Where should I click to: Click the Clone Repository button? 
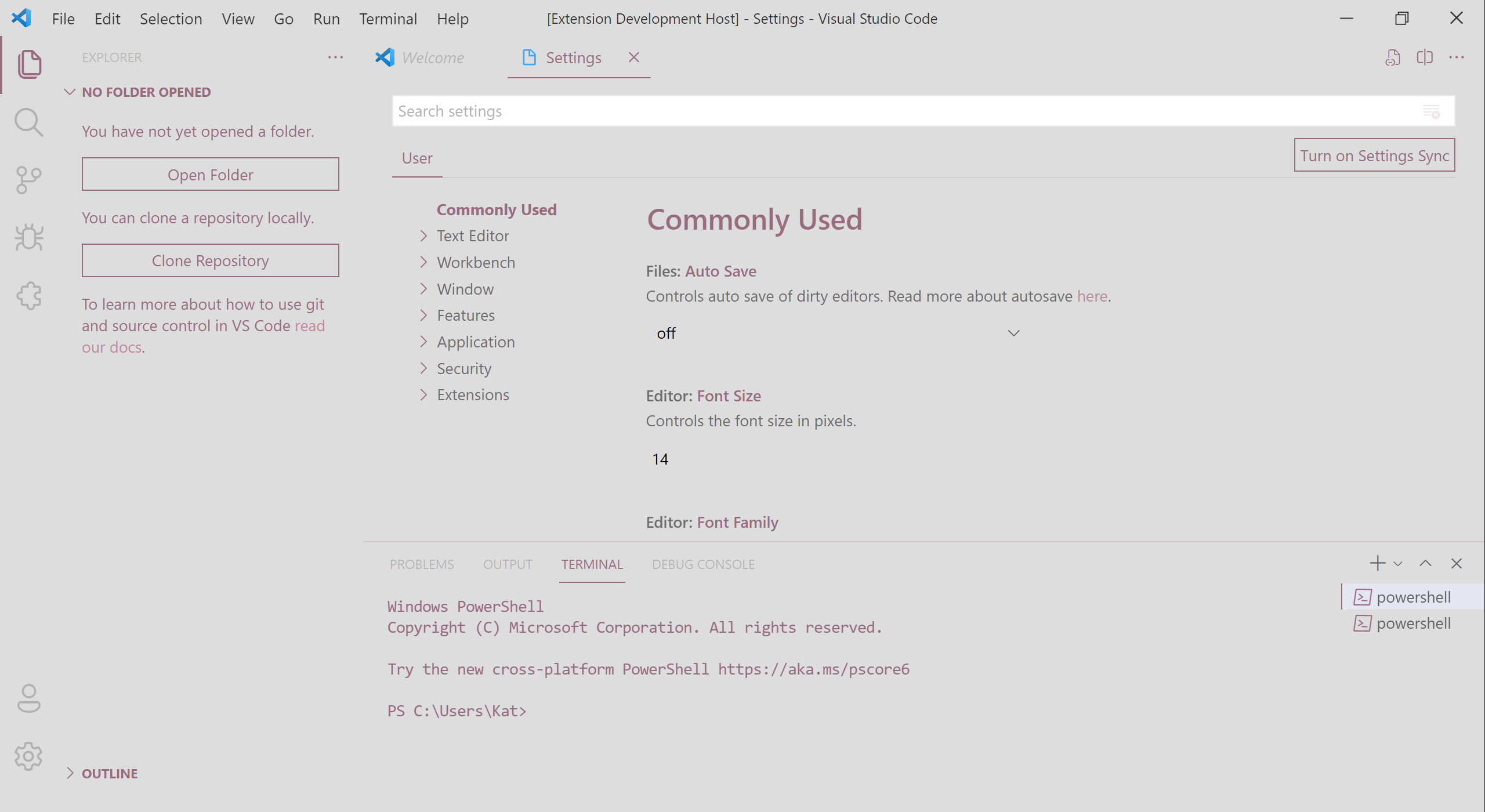pyautogui.click(x=210, y=260)
